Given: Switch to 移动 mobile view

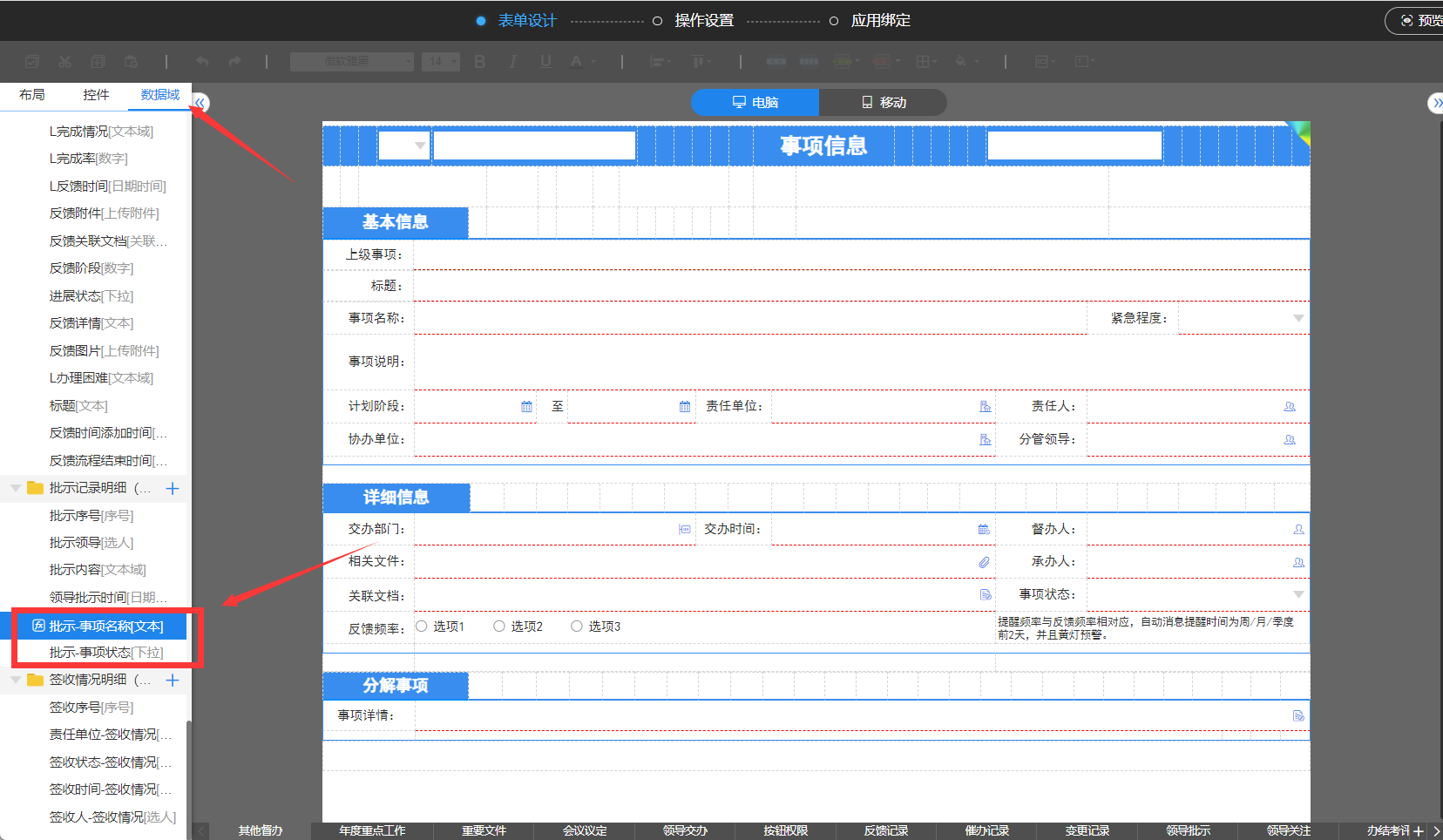Looking at the screenshot, I should [883, 103].
